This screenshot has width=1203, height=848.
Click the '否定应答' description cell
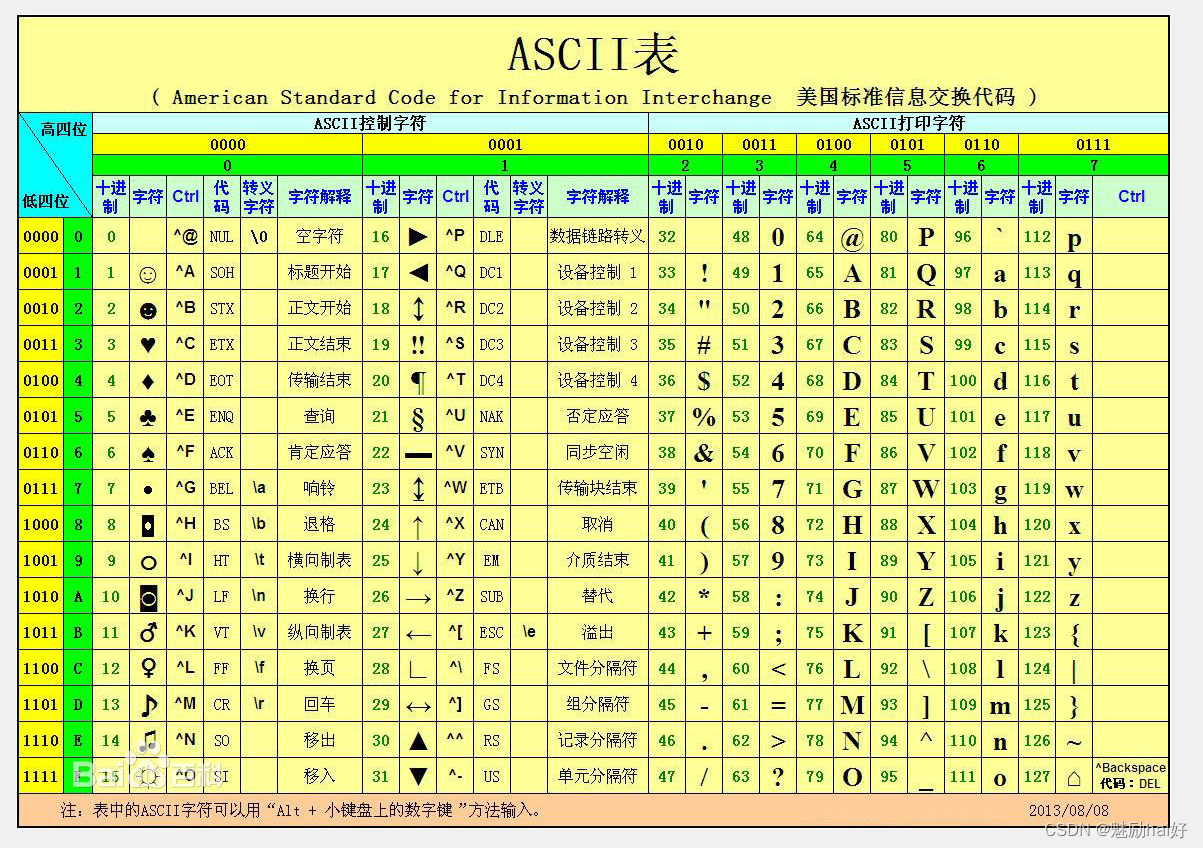597,417
